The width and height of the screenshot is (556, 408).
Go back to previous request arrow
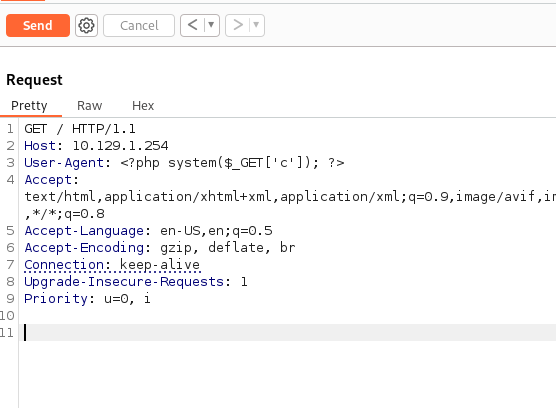[192, 25]
